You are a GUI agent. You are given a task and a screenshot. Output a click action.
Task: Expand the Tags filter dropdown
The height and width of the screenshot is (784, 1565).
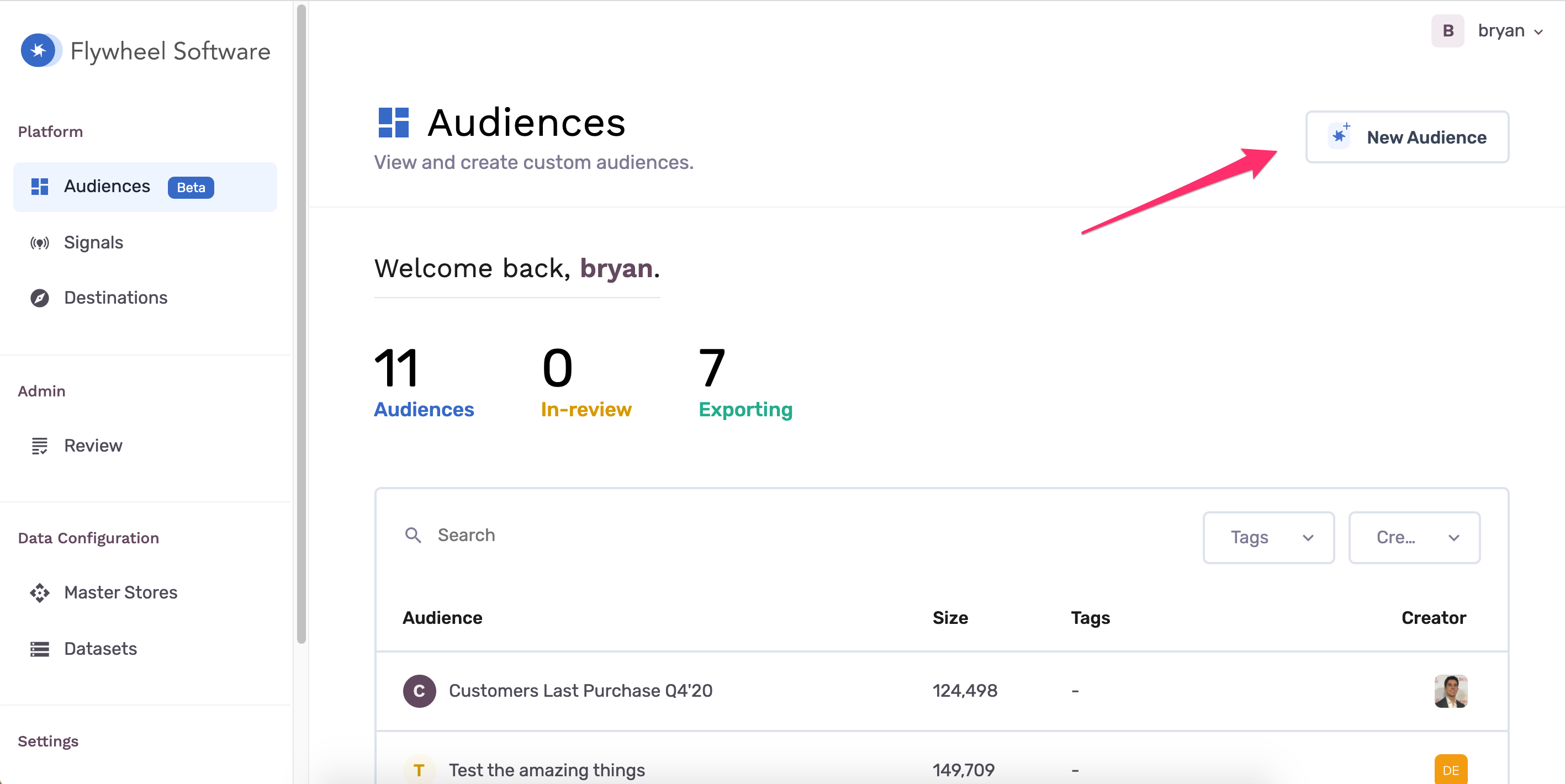pyautogui.click(x=1268, y=537)
